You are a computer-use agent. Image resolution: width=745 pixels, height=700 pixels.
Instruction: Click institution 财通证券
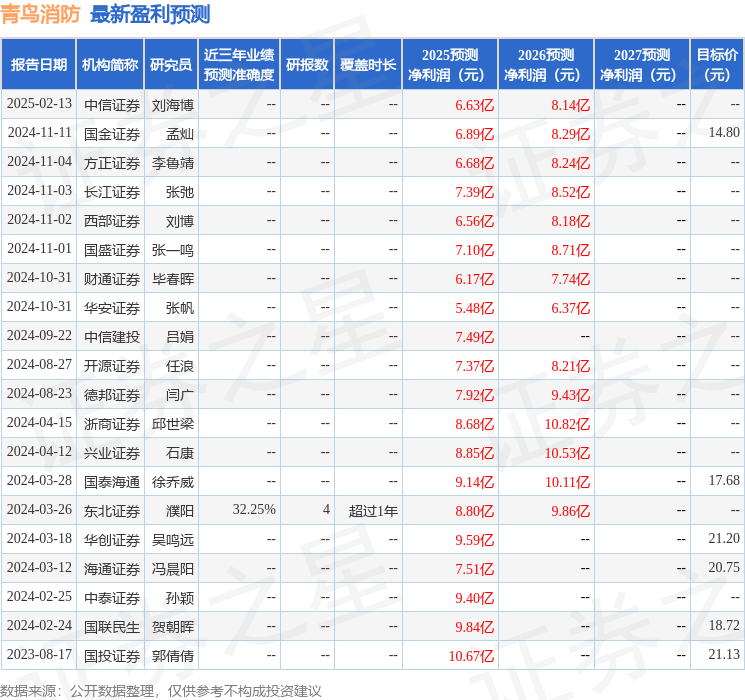[x=112, y=279]
